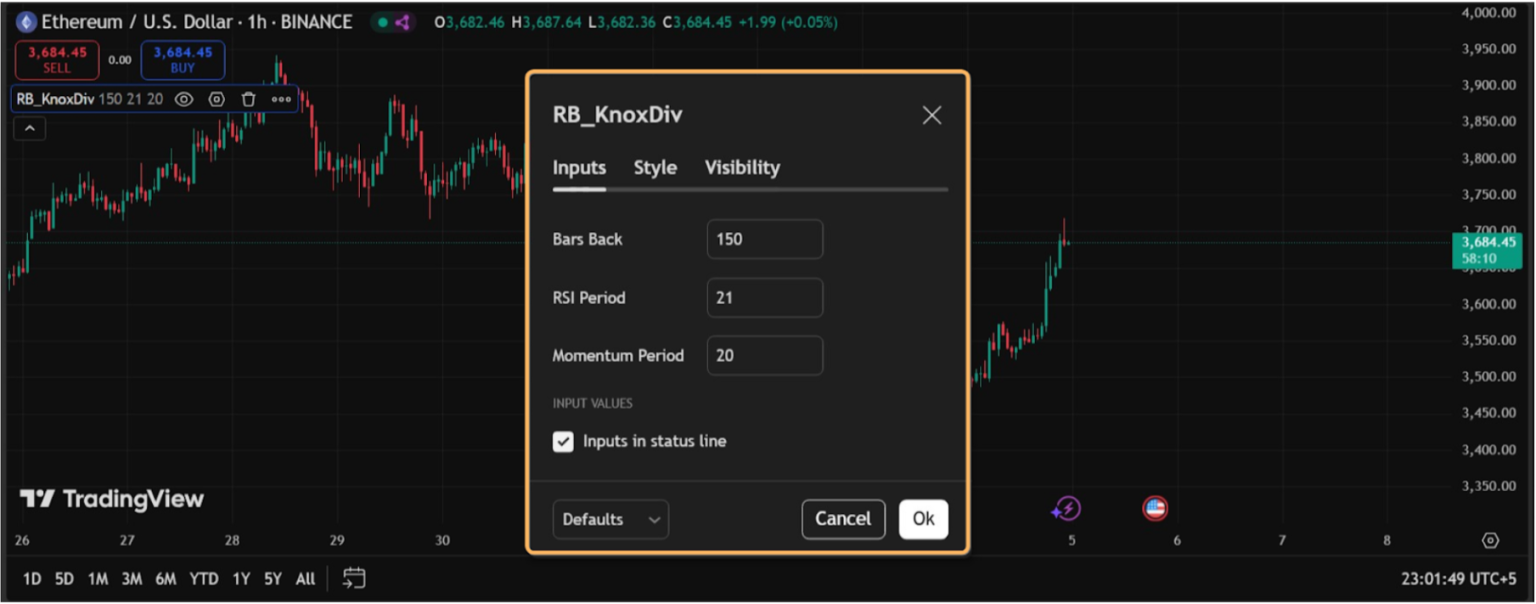Open the go-to-date calendar icon
Image resolution: width=1536 pixels, height=604 pixels.
coord(354,578)
